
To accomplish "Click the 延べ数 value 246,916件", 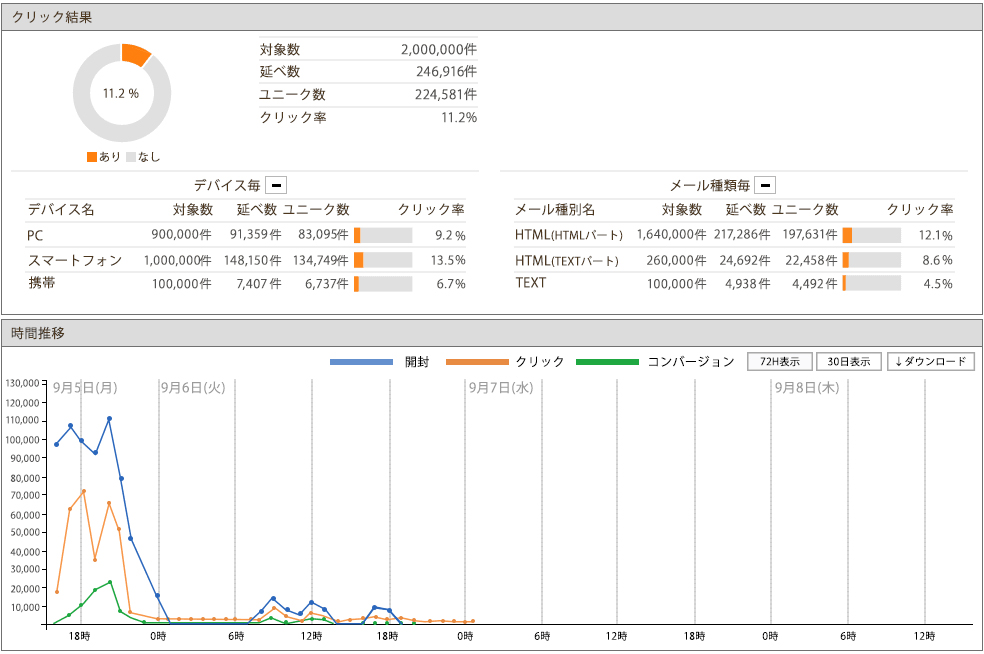I will click(446, 72).
